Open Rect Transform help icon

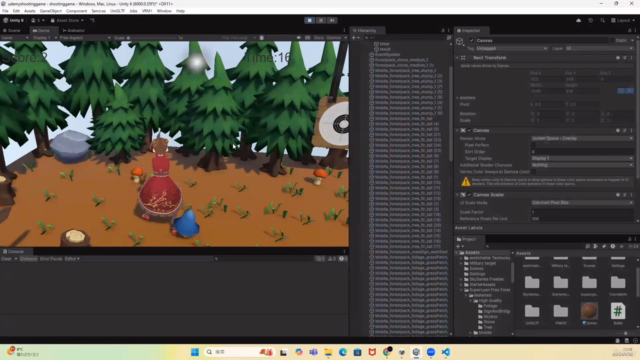point(618,58)
